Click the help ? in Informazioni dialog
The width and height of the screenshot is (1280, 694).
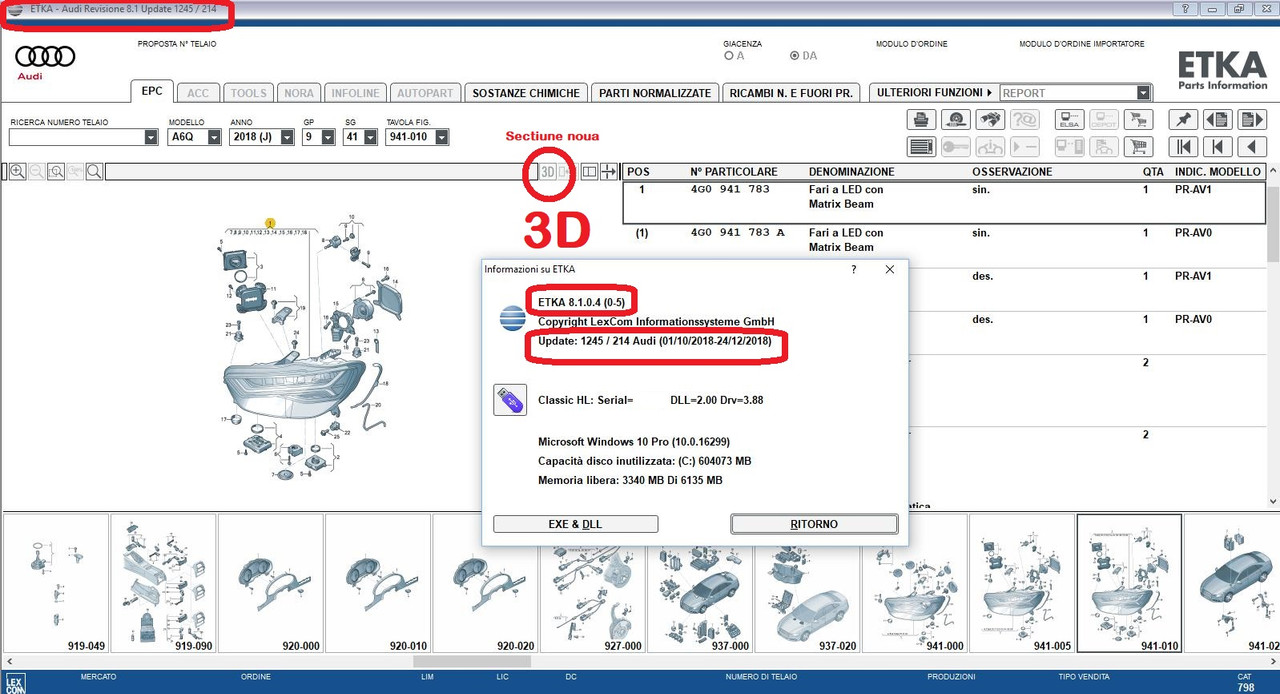(x=853, y=270)
